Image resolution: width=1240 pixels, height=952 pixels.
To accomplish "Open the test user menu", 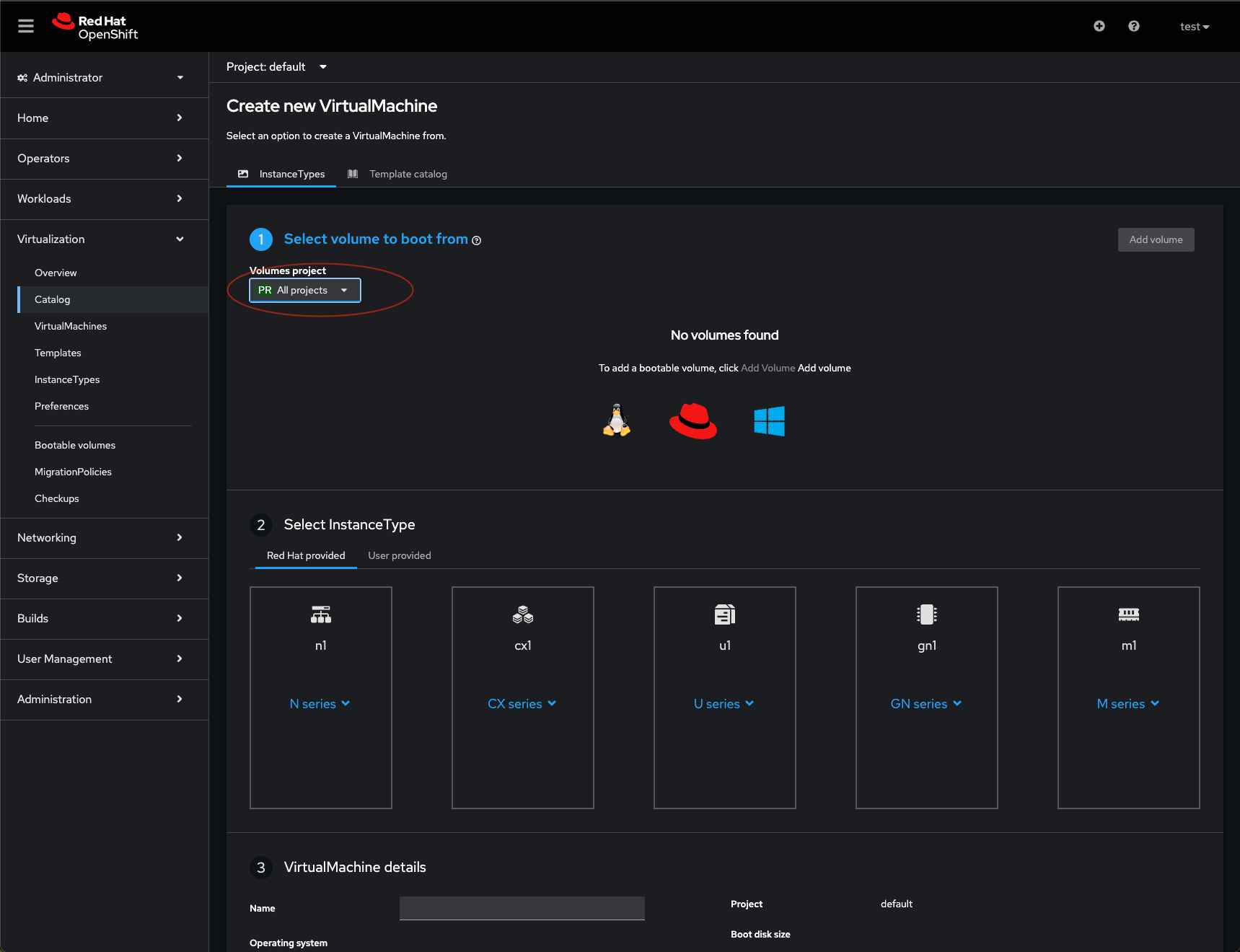I will click(x=1194, y=27).
